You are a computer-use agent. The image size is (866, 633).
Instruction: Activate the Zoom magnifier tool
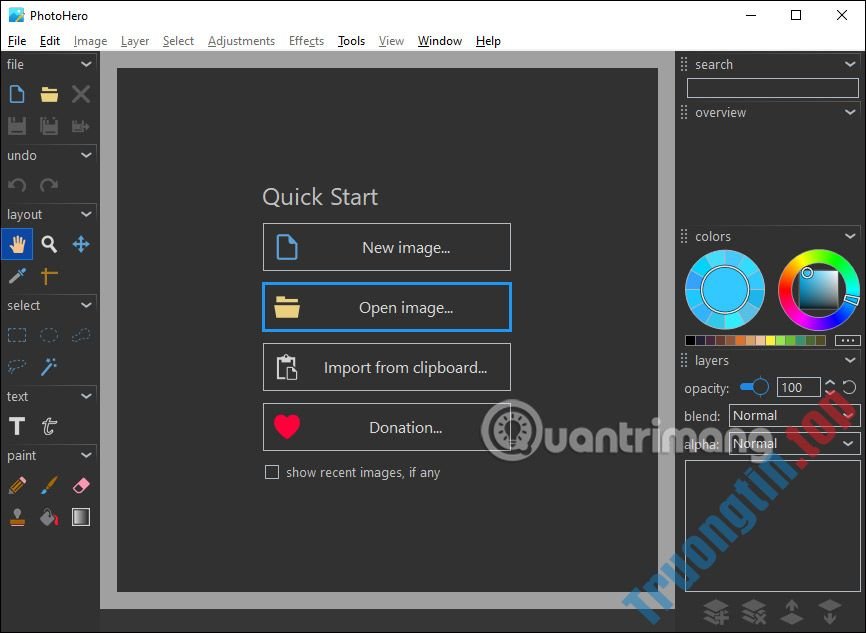[49, 243]
